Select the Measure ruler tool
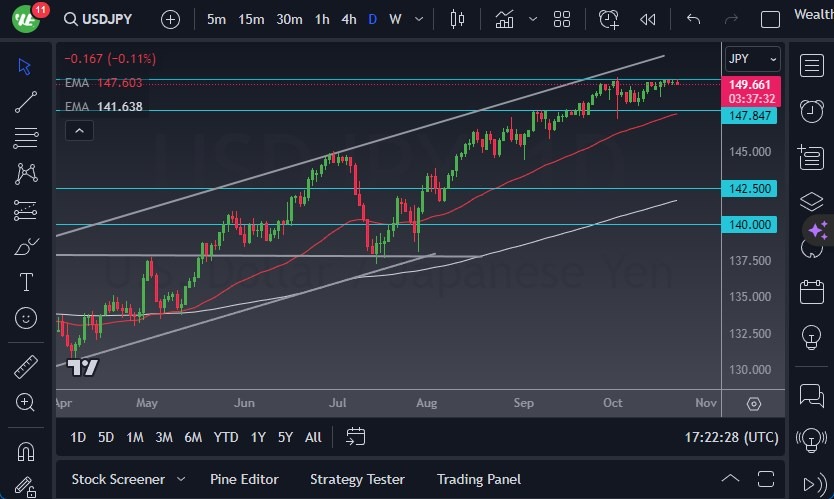Screen dimensions: 834x499 [x=26, y=366]
